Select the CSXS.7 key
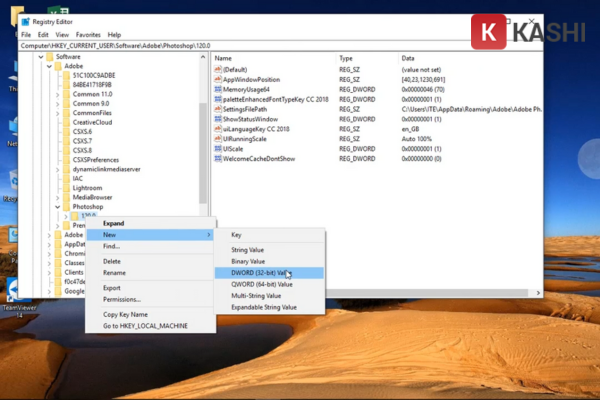The height and width of the screenshot is (400, 600). 82,141
